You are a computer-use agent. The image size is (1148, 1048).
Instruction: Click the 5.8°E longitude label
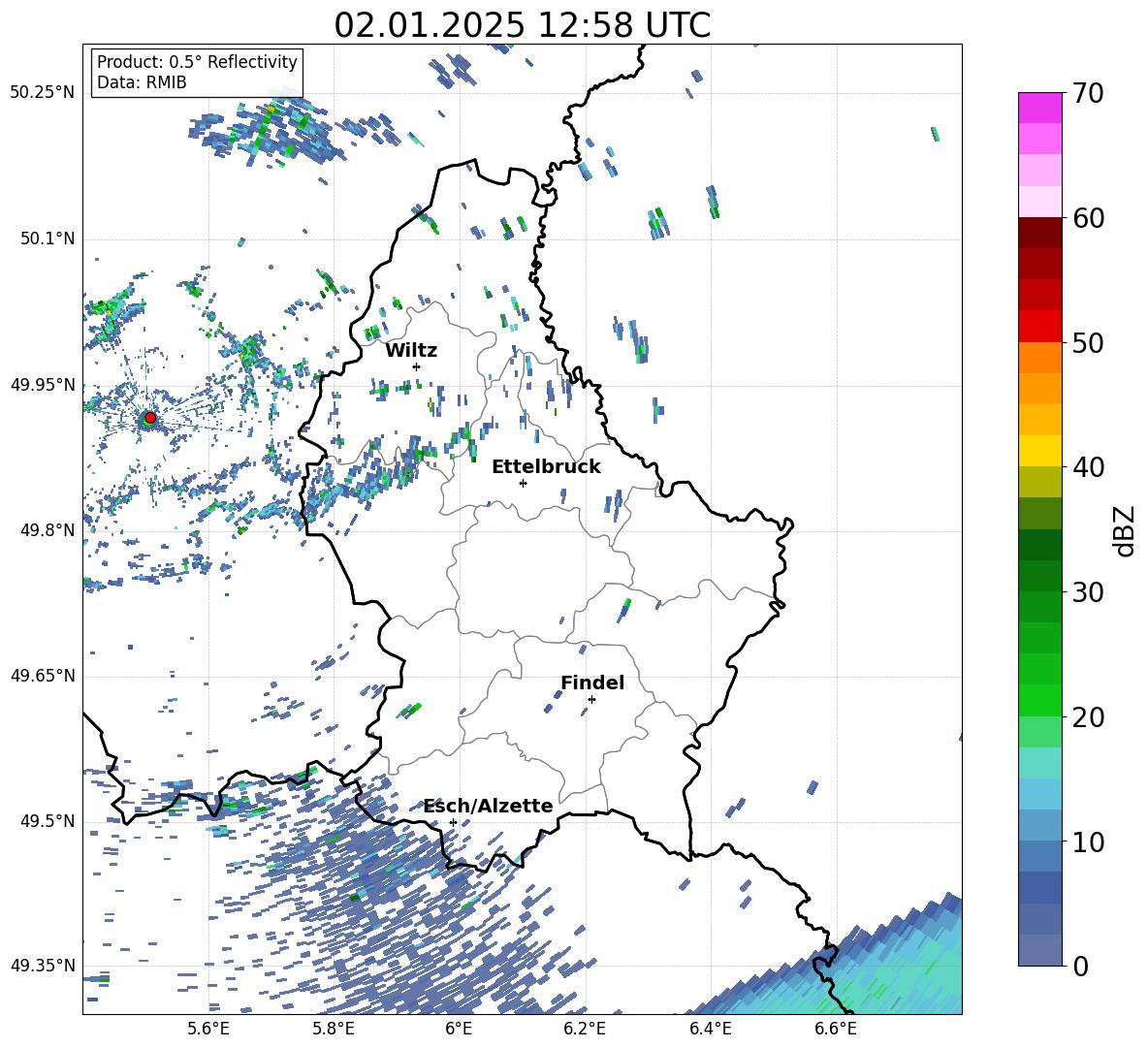[334, 1030]
